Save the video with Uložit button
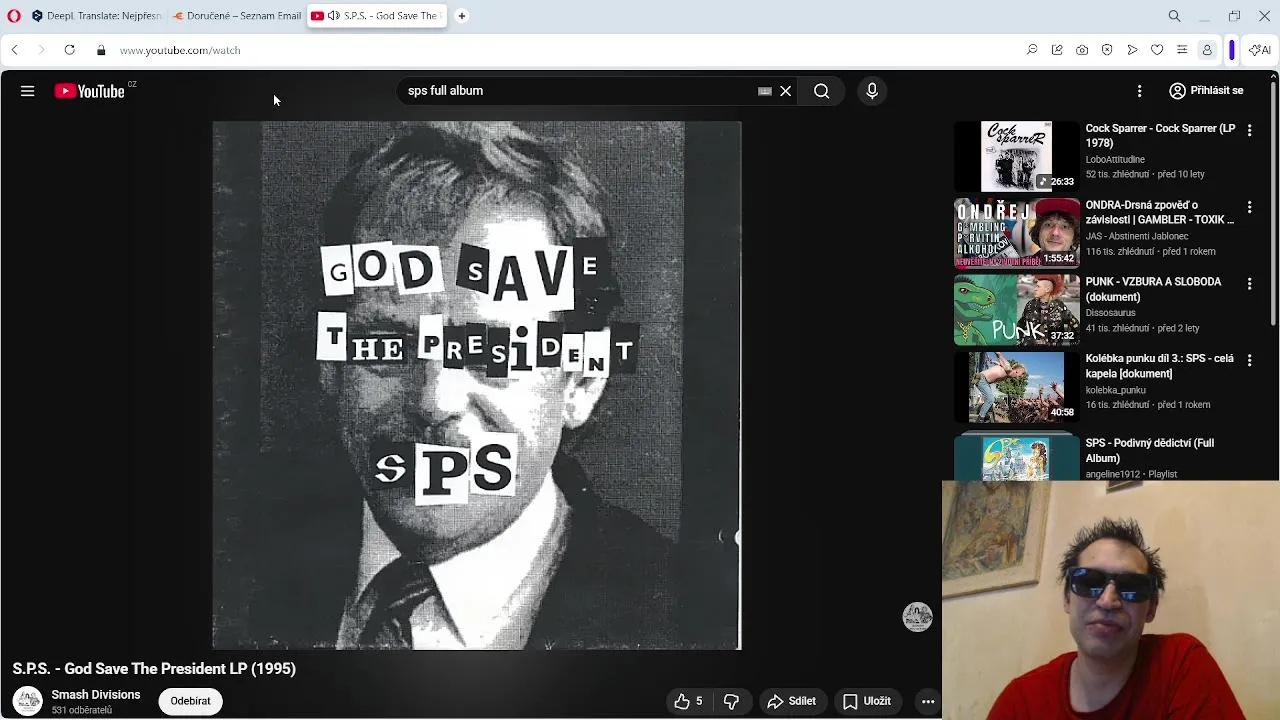1280x720 pixels. point(867,702)
